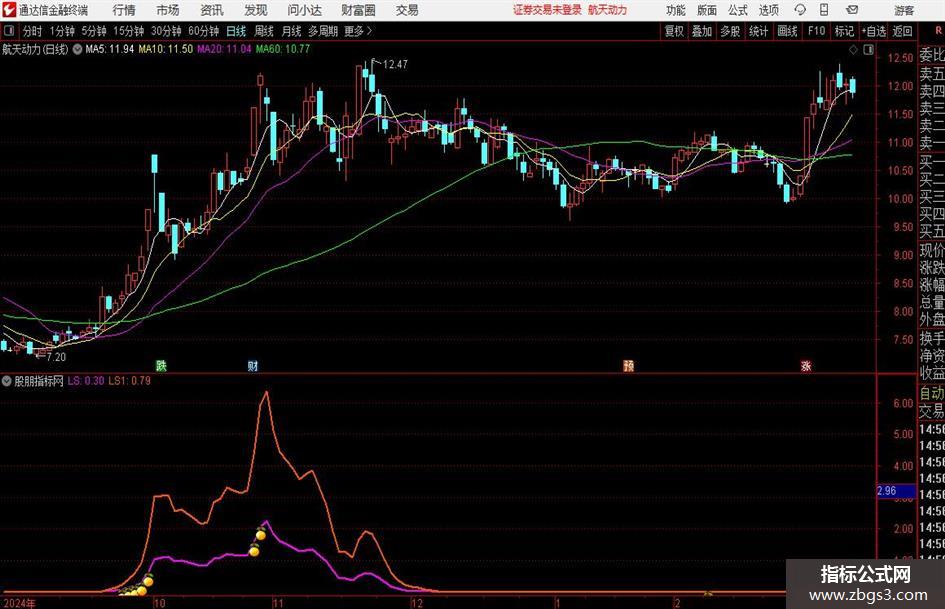The height and width of the screenshot is (609, 945).
Task: Click the MA60: 10.77 label
Action: pos(283,49)
